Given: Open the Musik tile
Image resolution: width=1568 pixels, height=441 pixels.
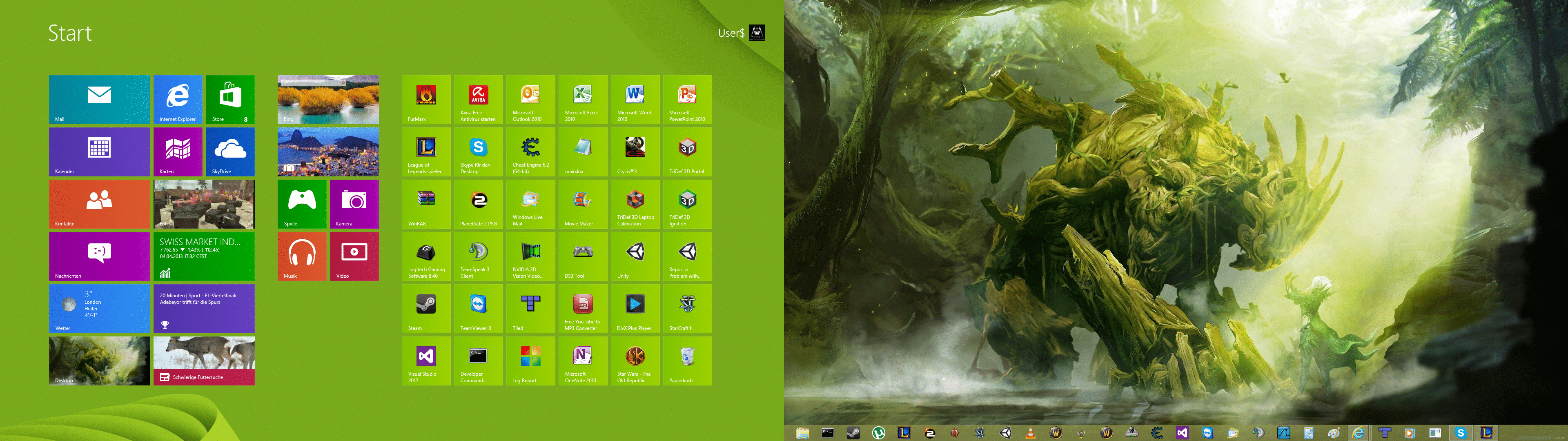Looking at the screenshot, I should 302,256.
